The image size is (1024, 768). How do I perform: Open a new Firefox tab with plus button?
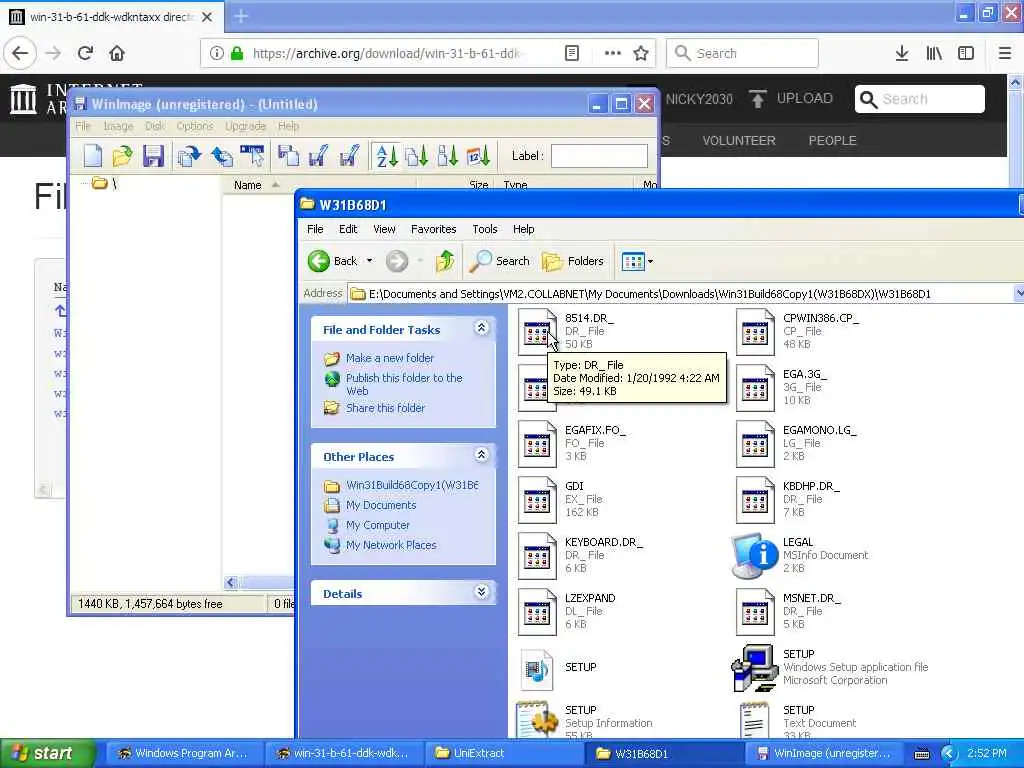pyautogui.click(x=241, y=16)
